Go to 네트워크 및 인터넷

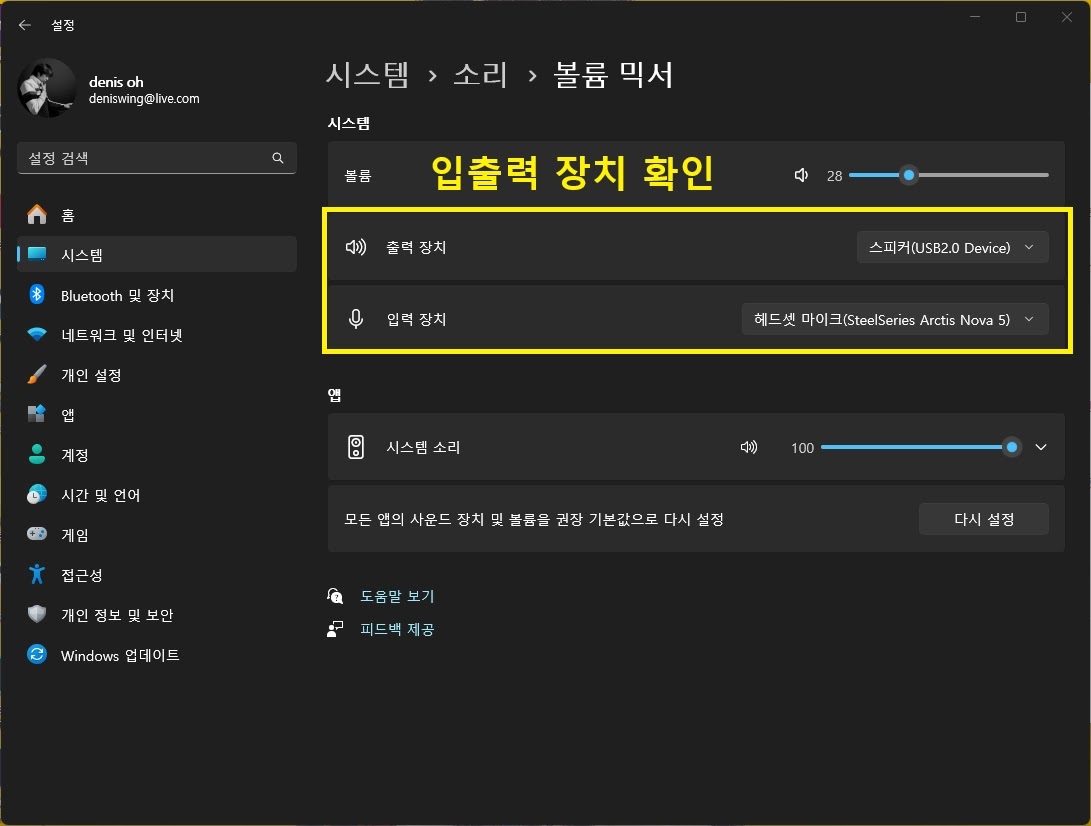(x=157, y=335)
